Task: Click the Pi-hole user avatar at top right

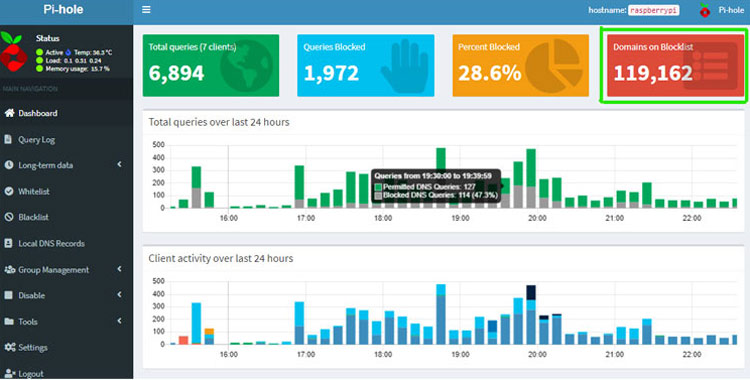Action: (x=705, y=10)
